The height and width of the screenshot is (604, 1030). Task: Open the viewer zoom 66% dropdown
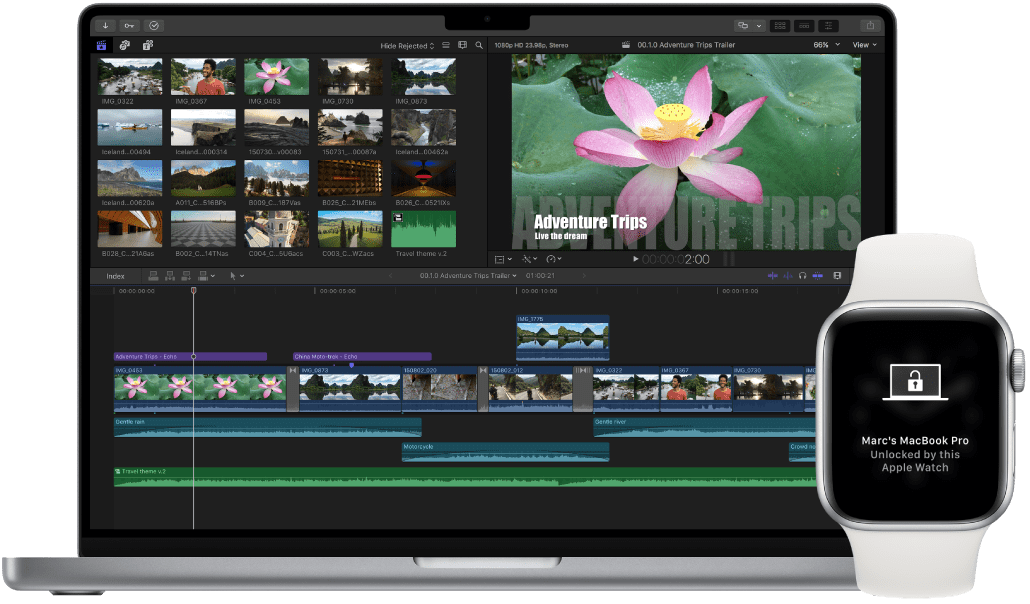point(824,45)
